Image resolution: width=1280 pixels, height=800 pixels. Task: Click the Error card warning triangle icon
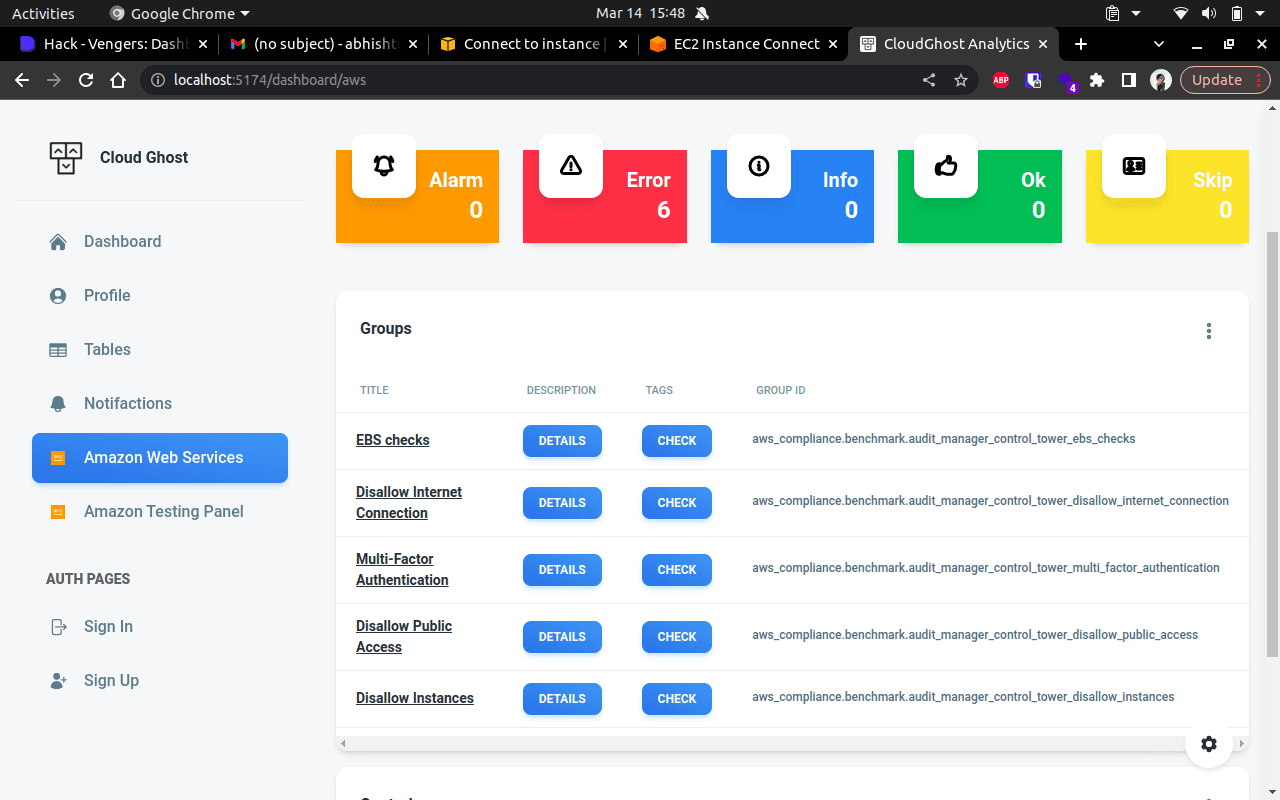[571, 166]
